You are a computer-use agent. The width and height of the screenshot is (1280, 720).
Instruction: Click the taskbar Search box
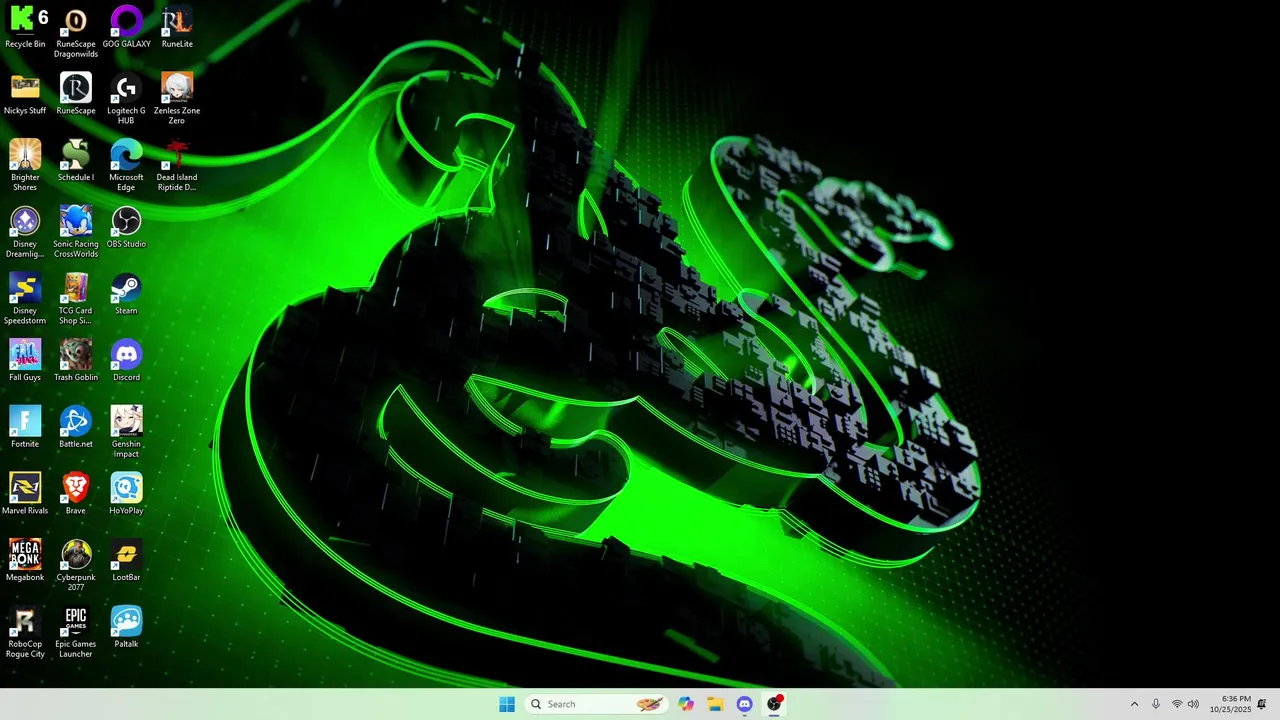[596, 704]
